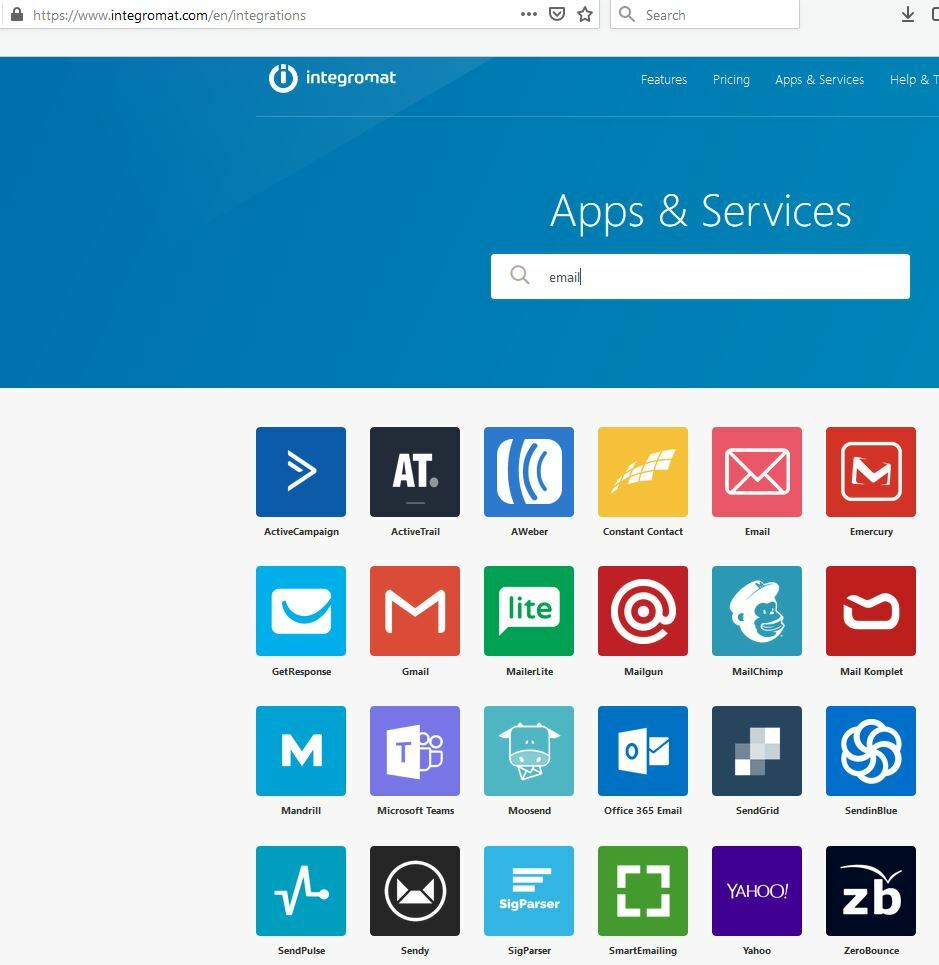The image size is (939, 965).
Task: Click the Emercury label text
Action: click(x=871, y=532)
